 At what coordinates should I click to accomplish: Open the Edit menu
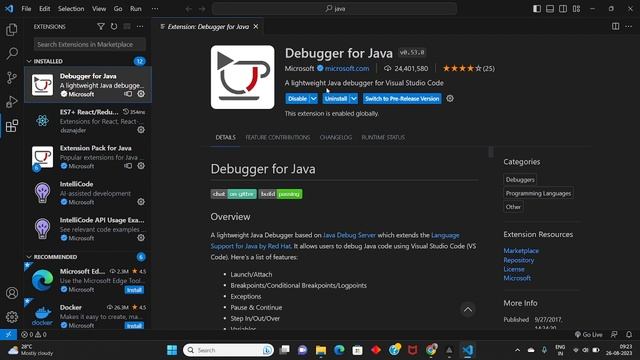tap(44, 9)
